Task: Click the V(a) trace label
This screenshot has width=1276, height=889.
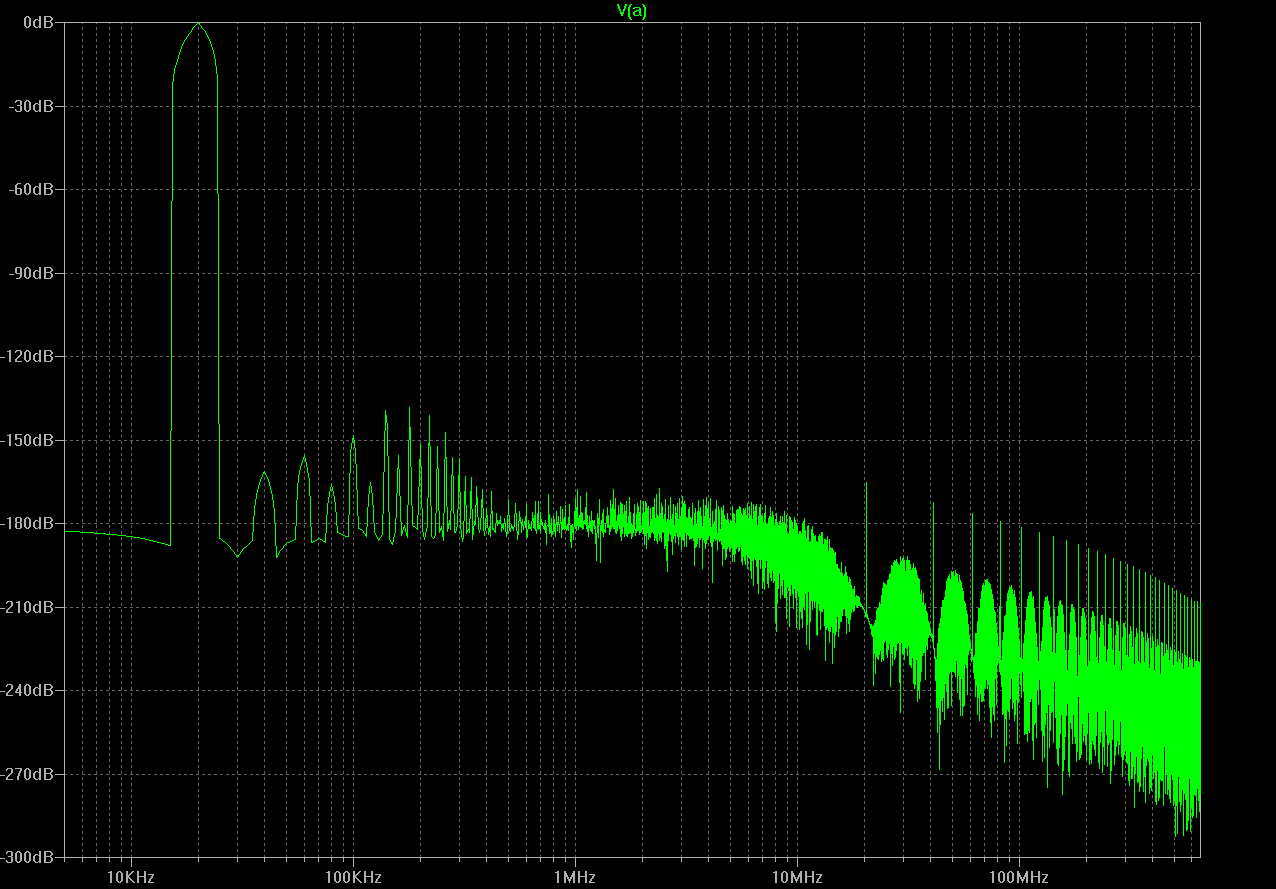Action: (631, 10)
